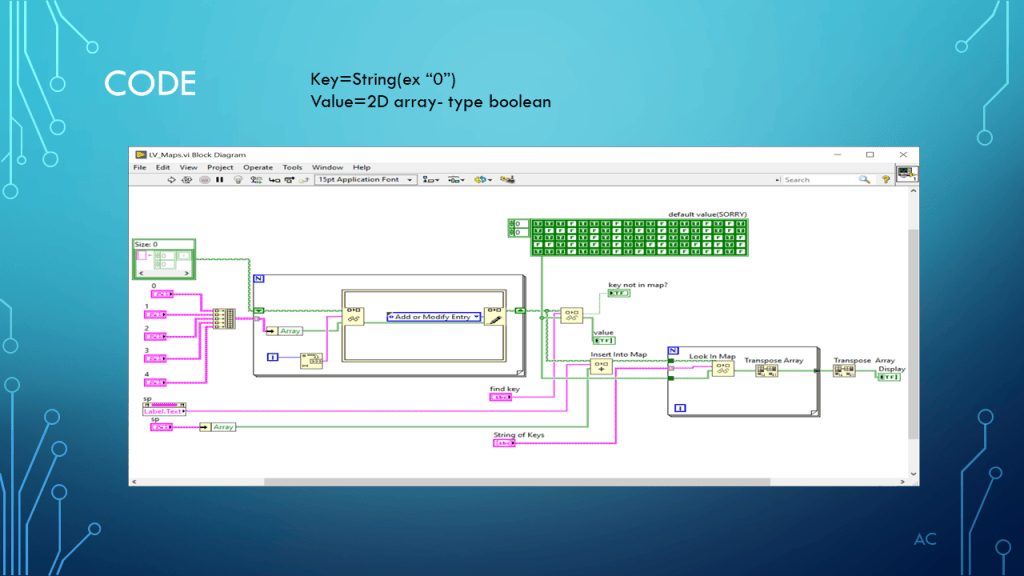Click the Look In Map node feeding the value indicator
This screenshot has width=1024, height=576.
pos(571,316)
